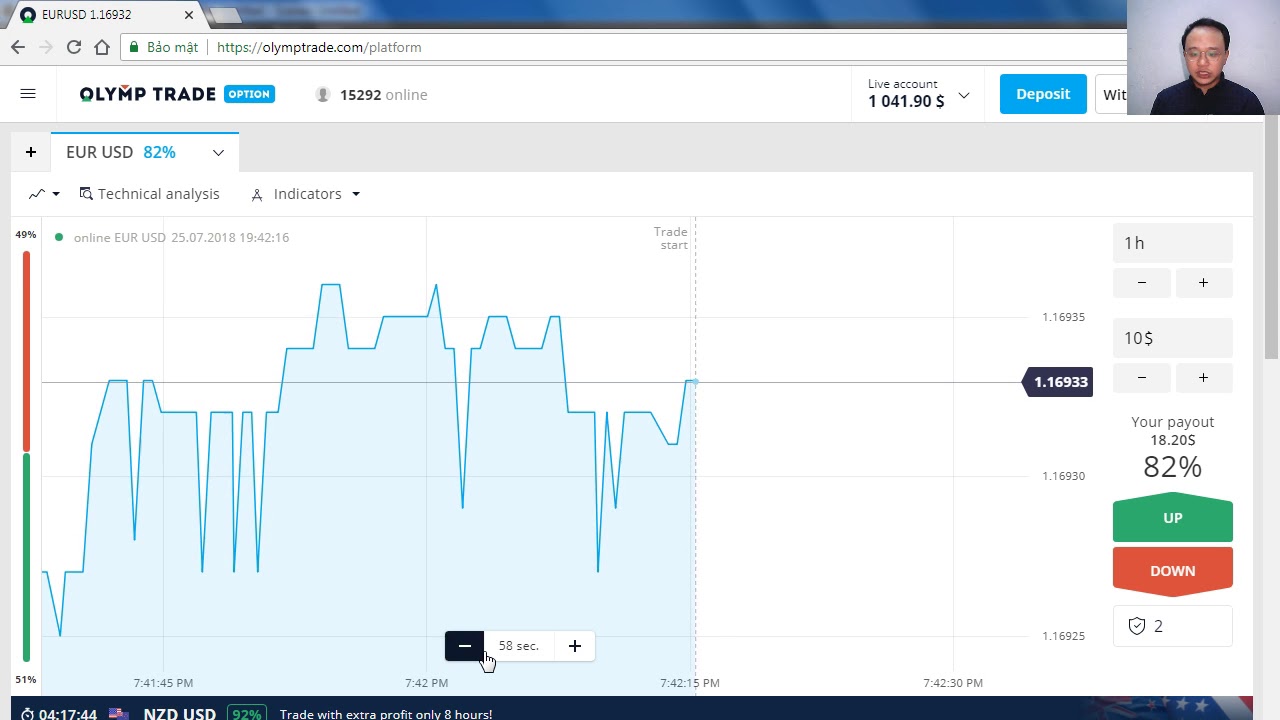Click the online users person icon
The width and height of the screenshot is (1280, 720).
[x=322, y=94]
